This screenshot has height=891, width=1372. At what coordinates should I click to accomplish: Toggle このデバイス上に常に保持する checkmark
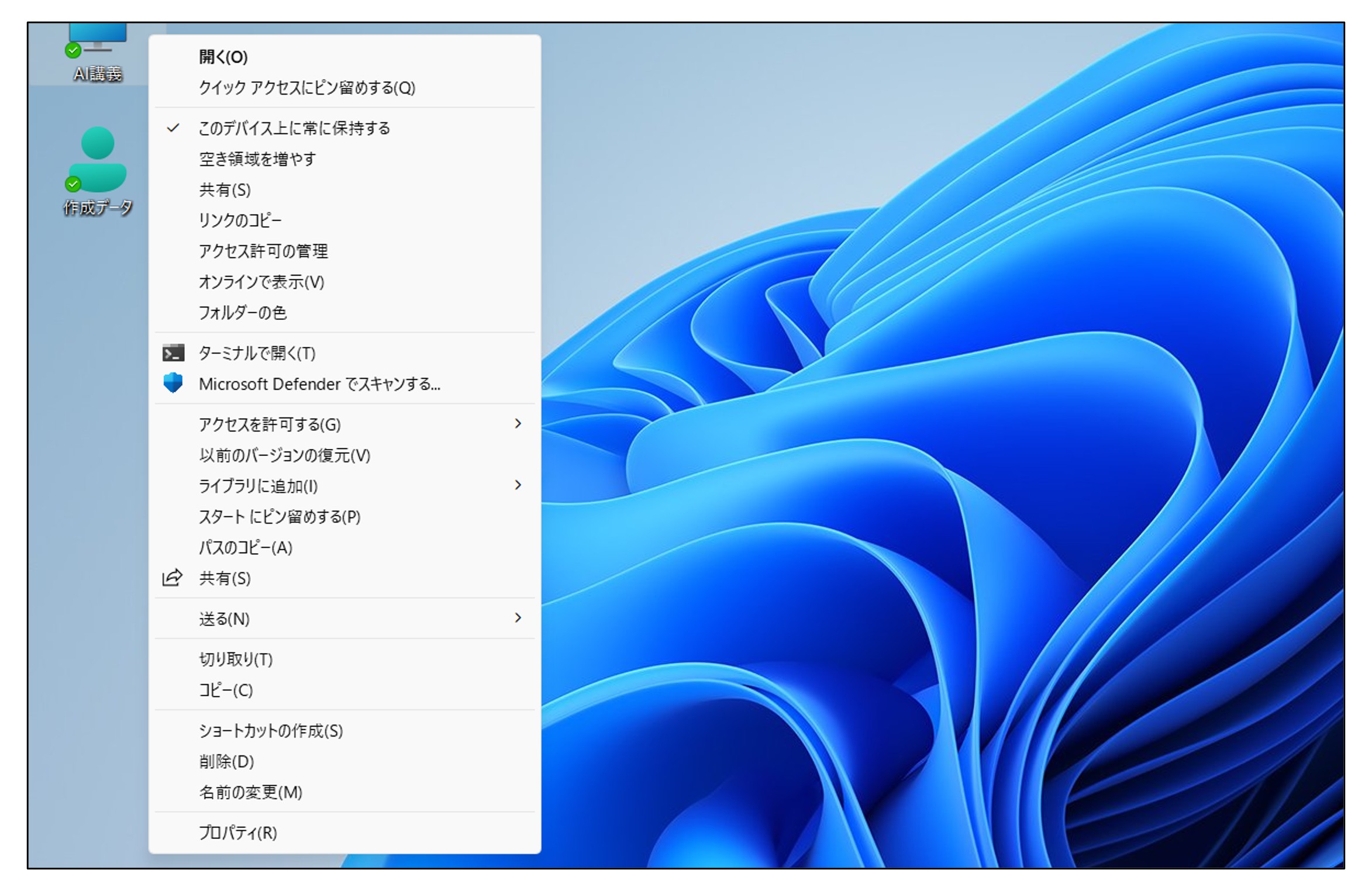pyautogui.click(x=173, y=128)
